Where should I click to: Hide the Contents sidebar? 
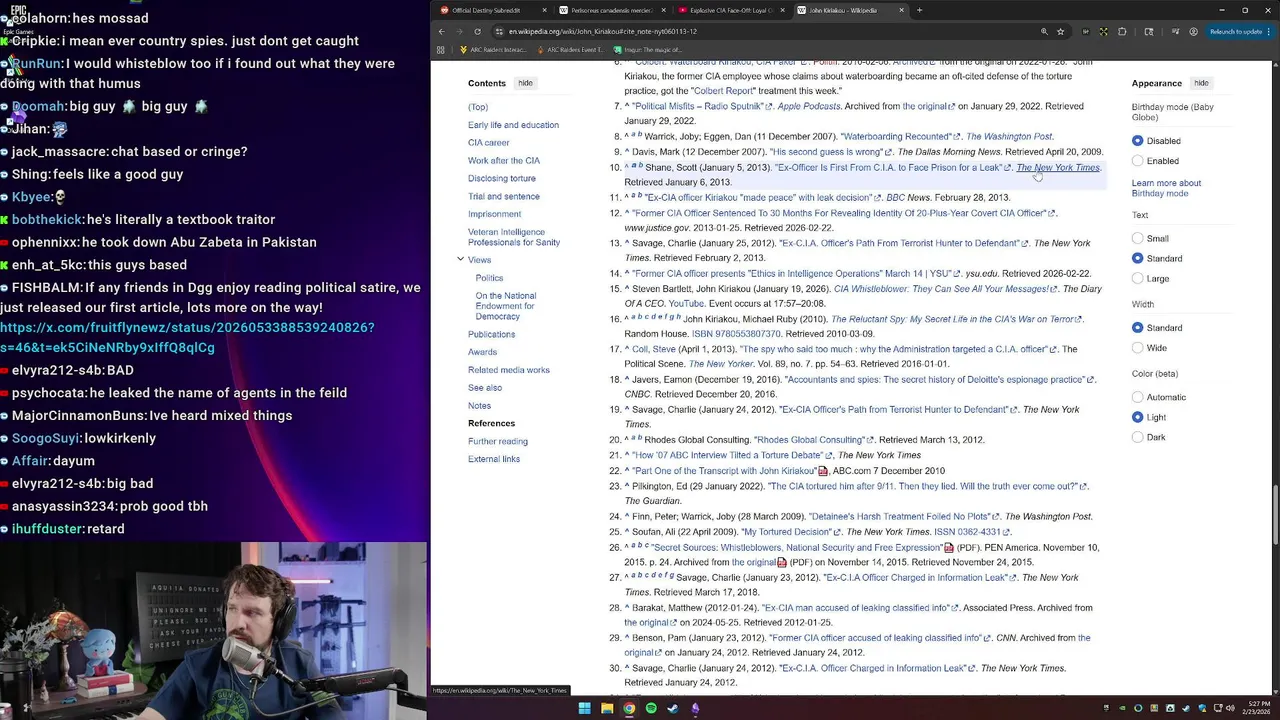(525, 83)
